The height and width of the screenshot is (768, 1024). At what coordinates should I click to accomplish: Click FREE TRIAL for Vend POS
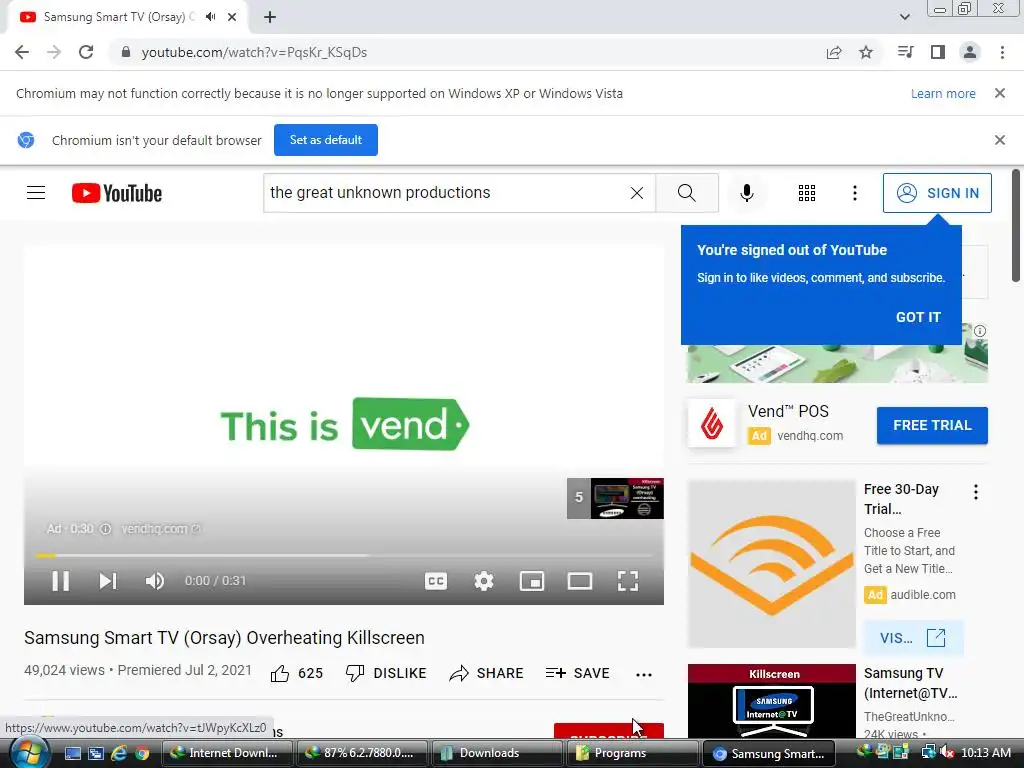932,425
